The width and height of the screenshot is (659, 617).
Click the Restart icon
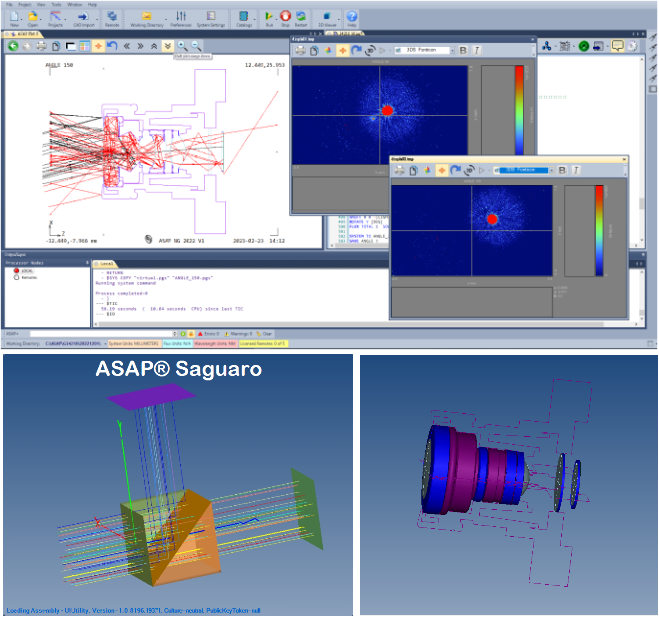point(301,16)
